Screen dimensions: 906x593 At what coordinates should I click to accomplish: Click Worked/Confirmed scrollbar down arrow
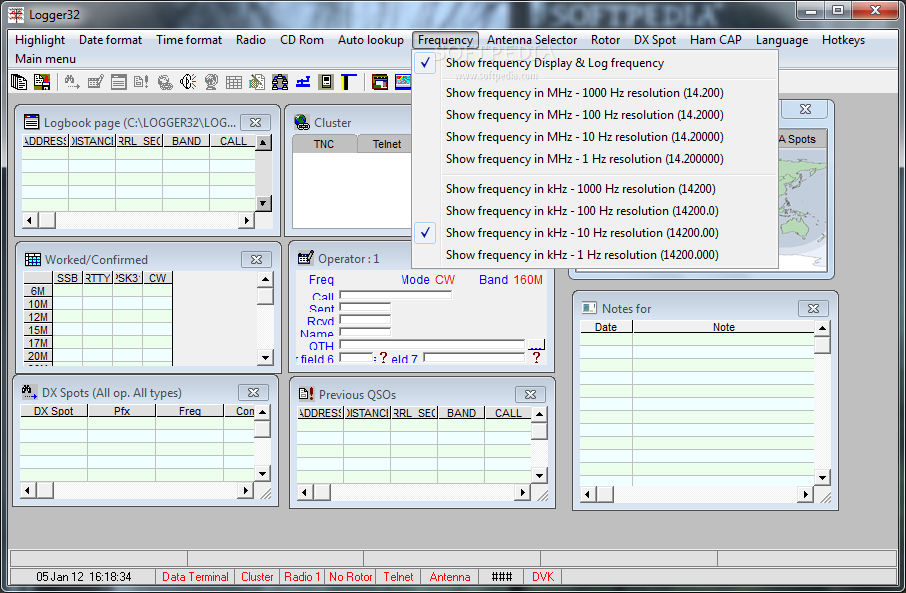tap(265, 357)
